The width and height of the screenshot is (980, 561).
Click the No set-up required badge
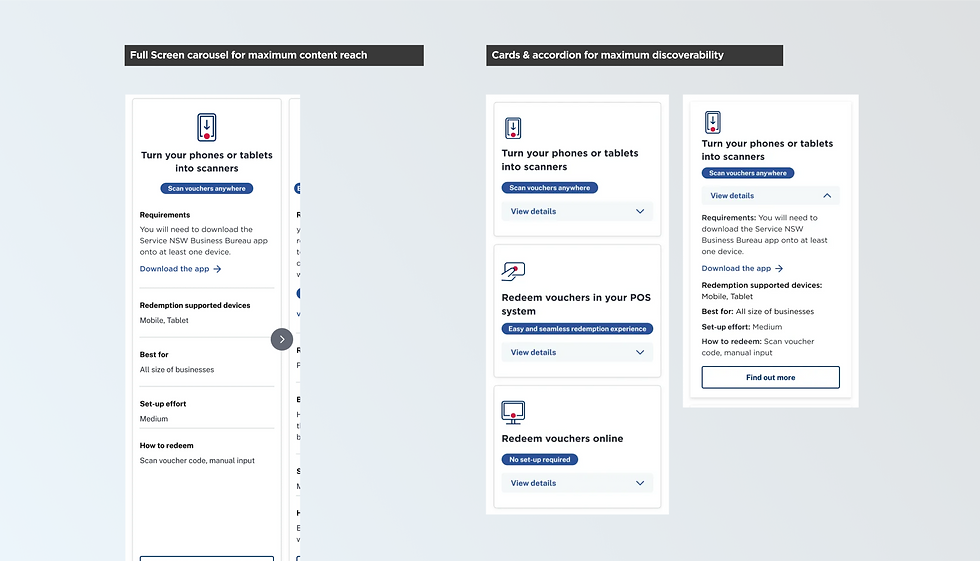[x=539, y=459]
